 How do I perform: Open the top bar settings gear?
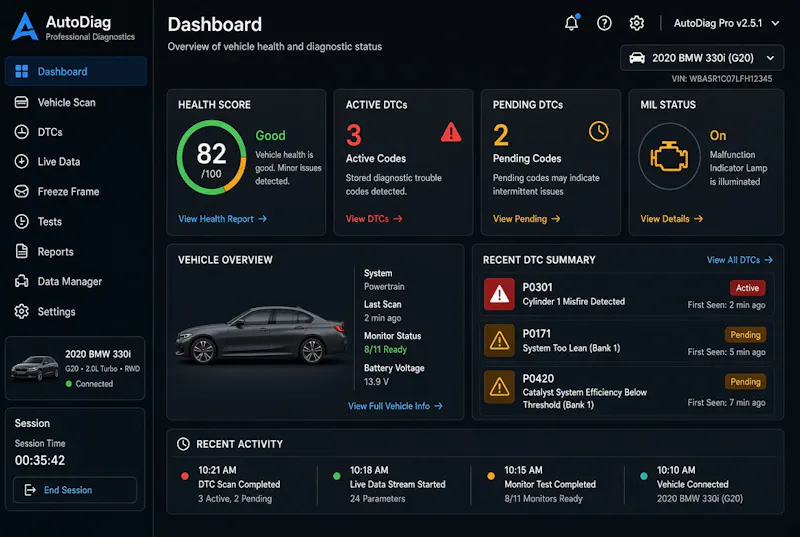click(x=636, y=23)
